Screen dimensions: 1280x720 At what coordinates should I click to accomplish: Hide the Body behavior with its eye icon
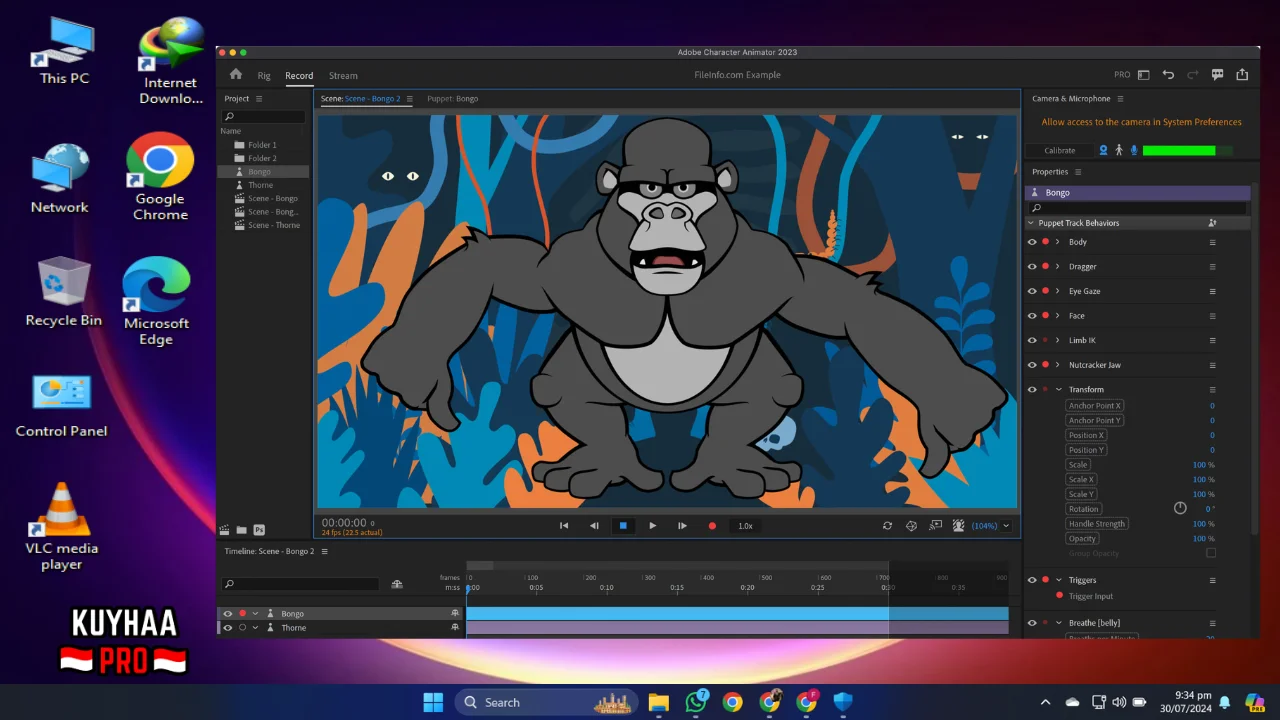coord(1032,242)
